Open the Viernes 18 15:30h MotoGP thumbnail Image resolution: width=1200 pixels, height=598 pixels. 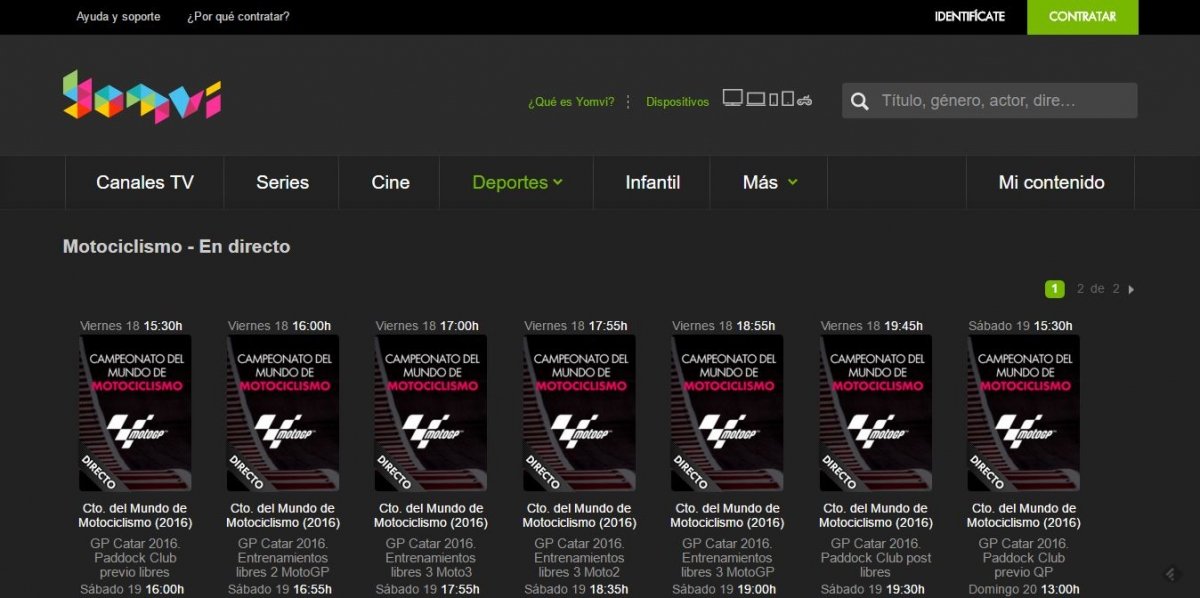tap(135, 413)
